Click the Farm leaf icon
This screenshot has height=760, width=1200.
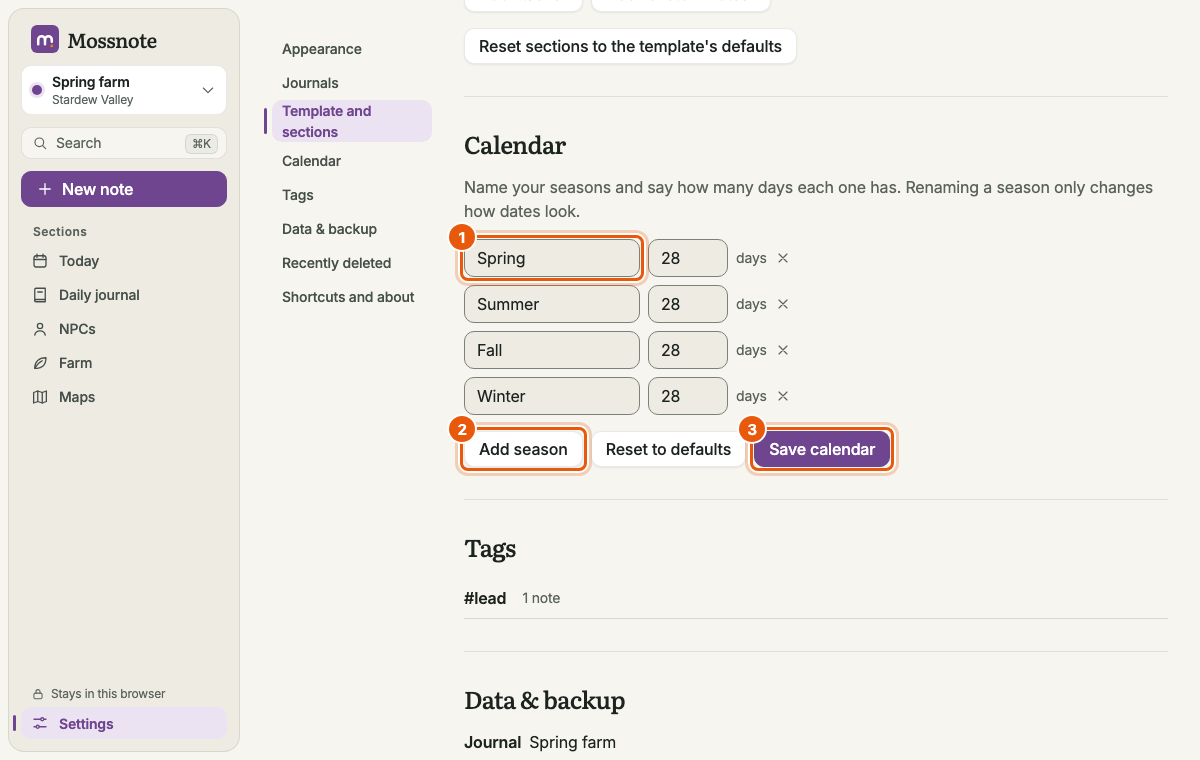click(x=40, y=363)
